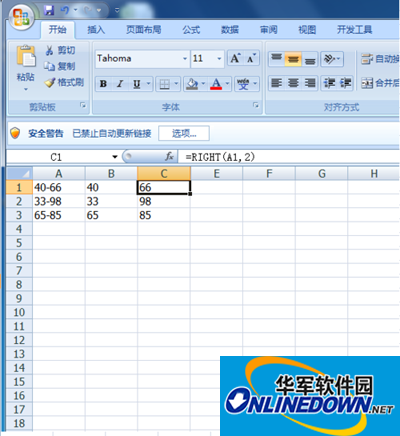Click the 选项... security options button
The image size is (400, 436).
[184, 133]
